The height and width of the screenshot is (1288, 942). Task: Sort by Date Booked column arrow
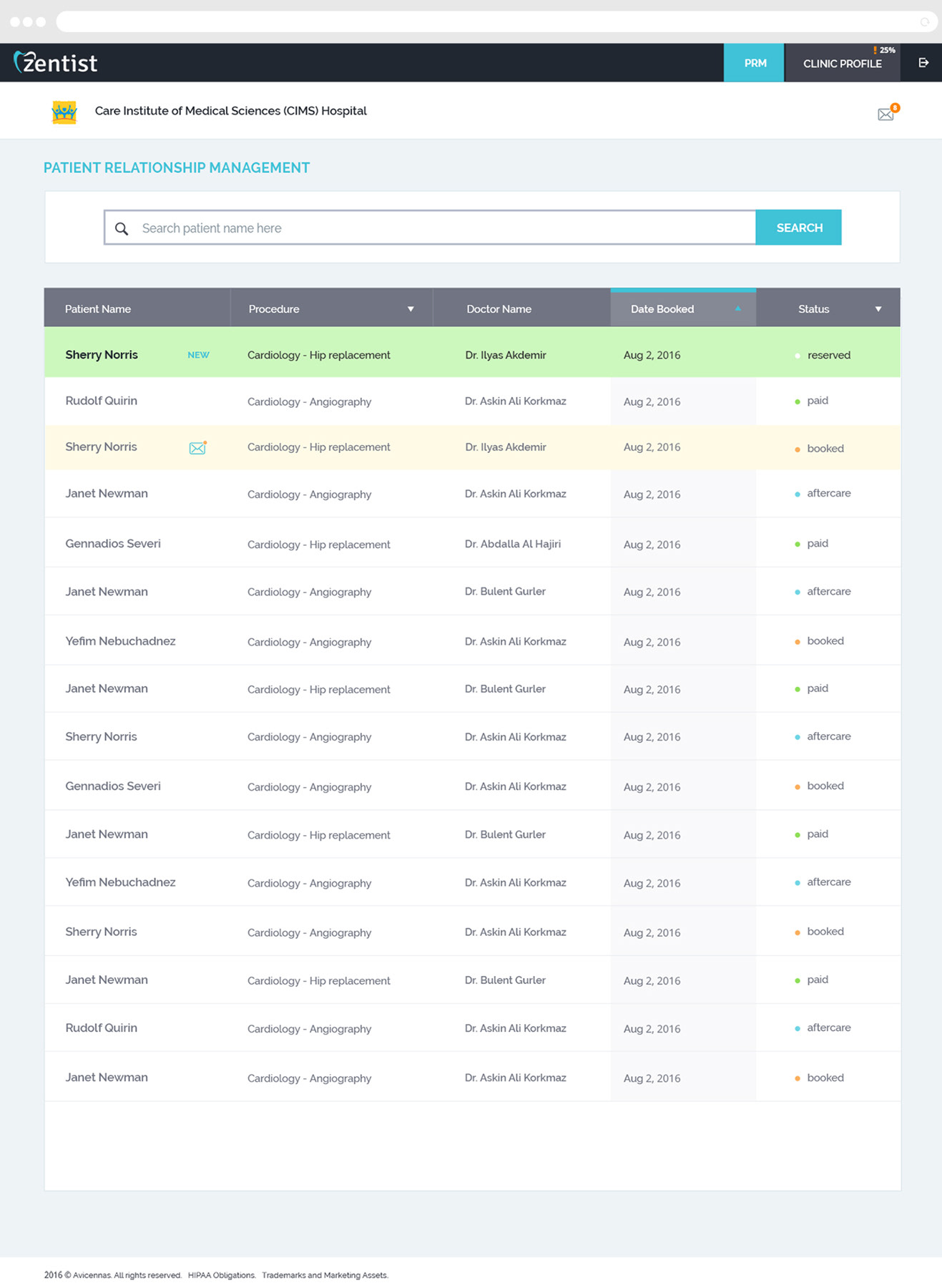click(737, 308)
